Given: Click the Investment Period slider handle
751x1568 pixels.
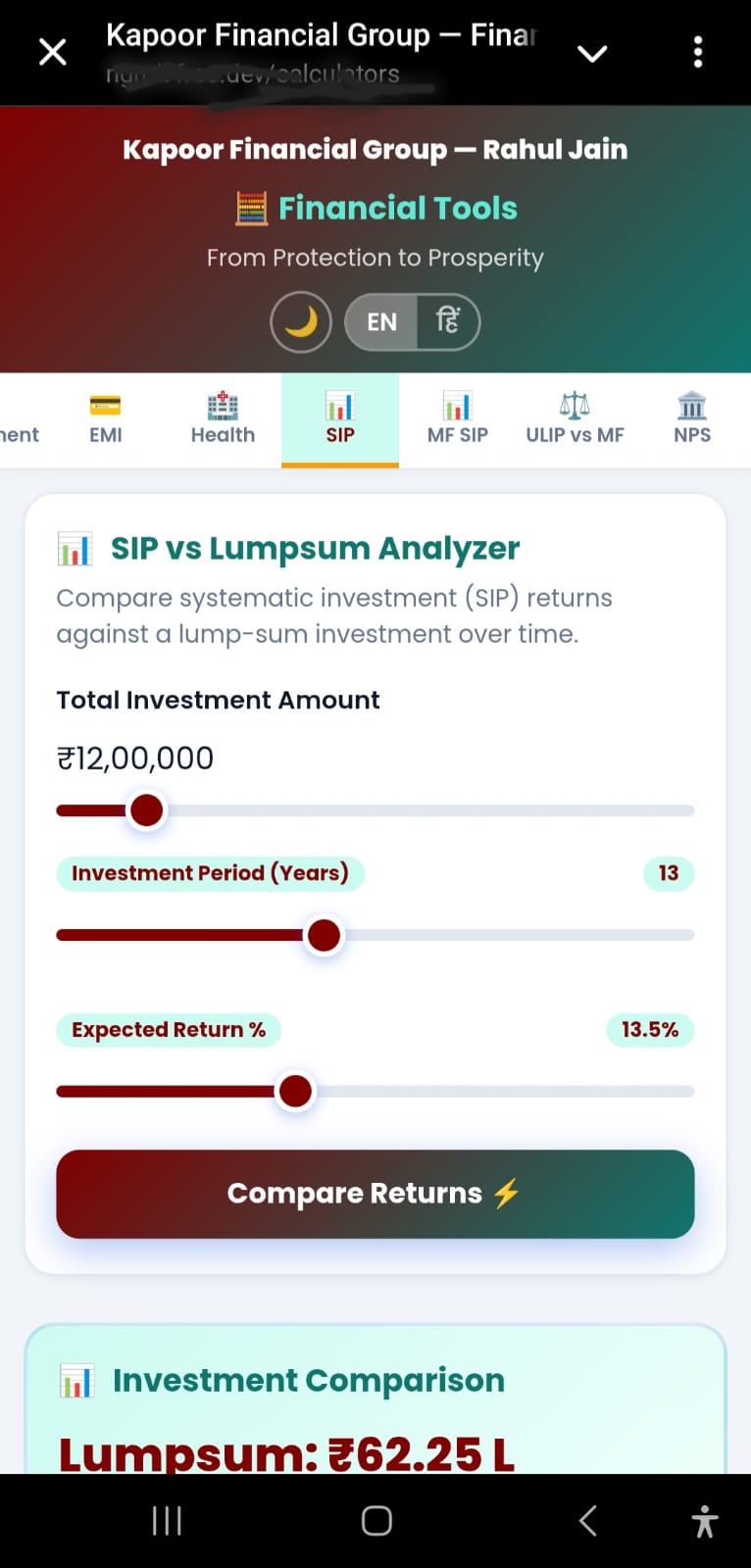Looking at the screenshot, I should tap(324, 935).
